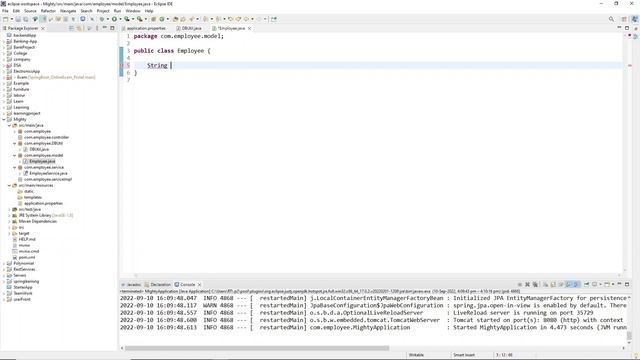
Task: Minimize the Console panel
Action: click(x=619, y=284)
